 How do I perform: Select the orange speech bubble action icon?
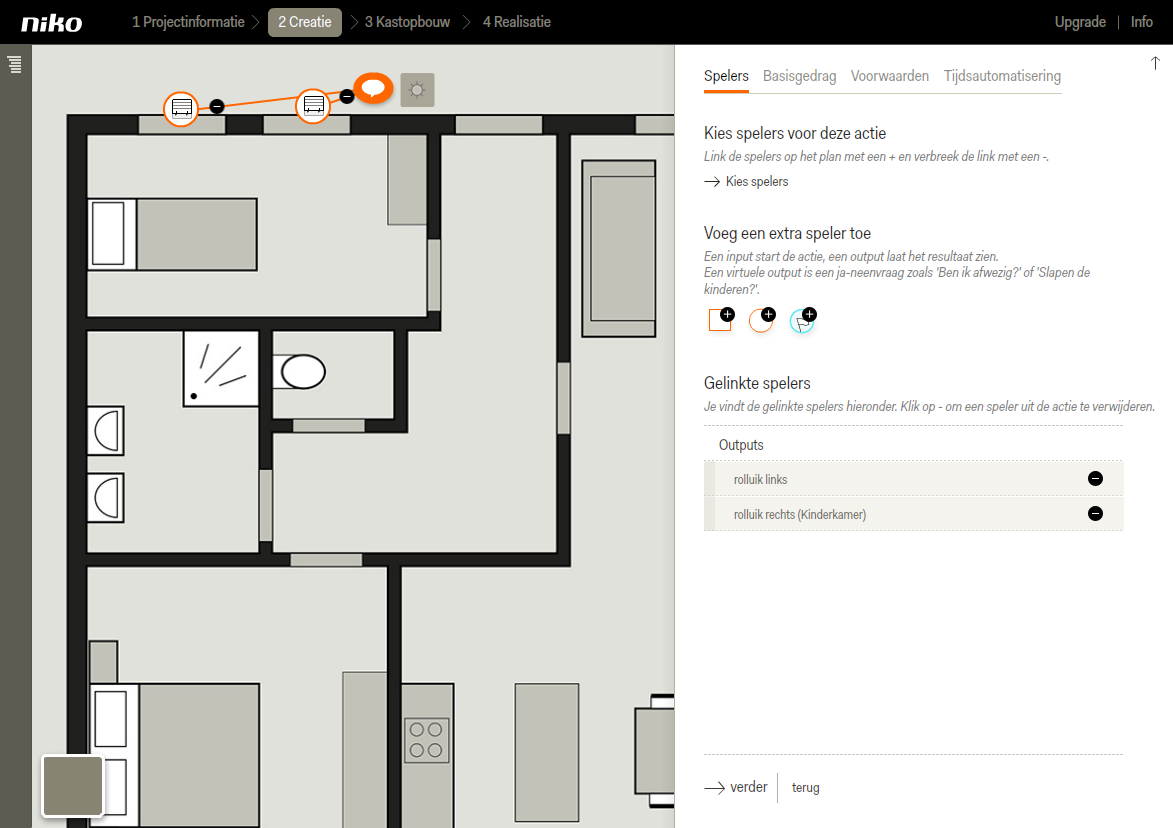[373, 89]
